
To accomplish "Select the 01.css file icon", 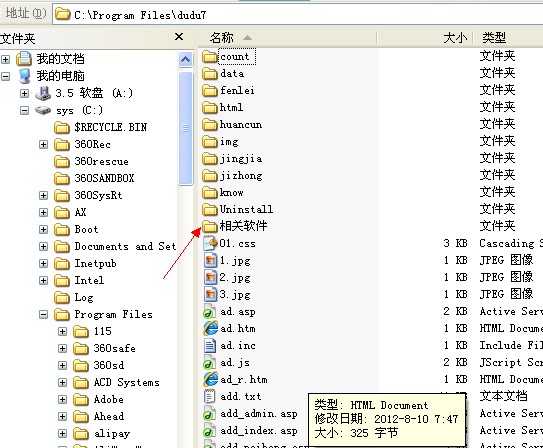I will 210,243.
